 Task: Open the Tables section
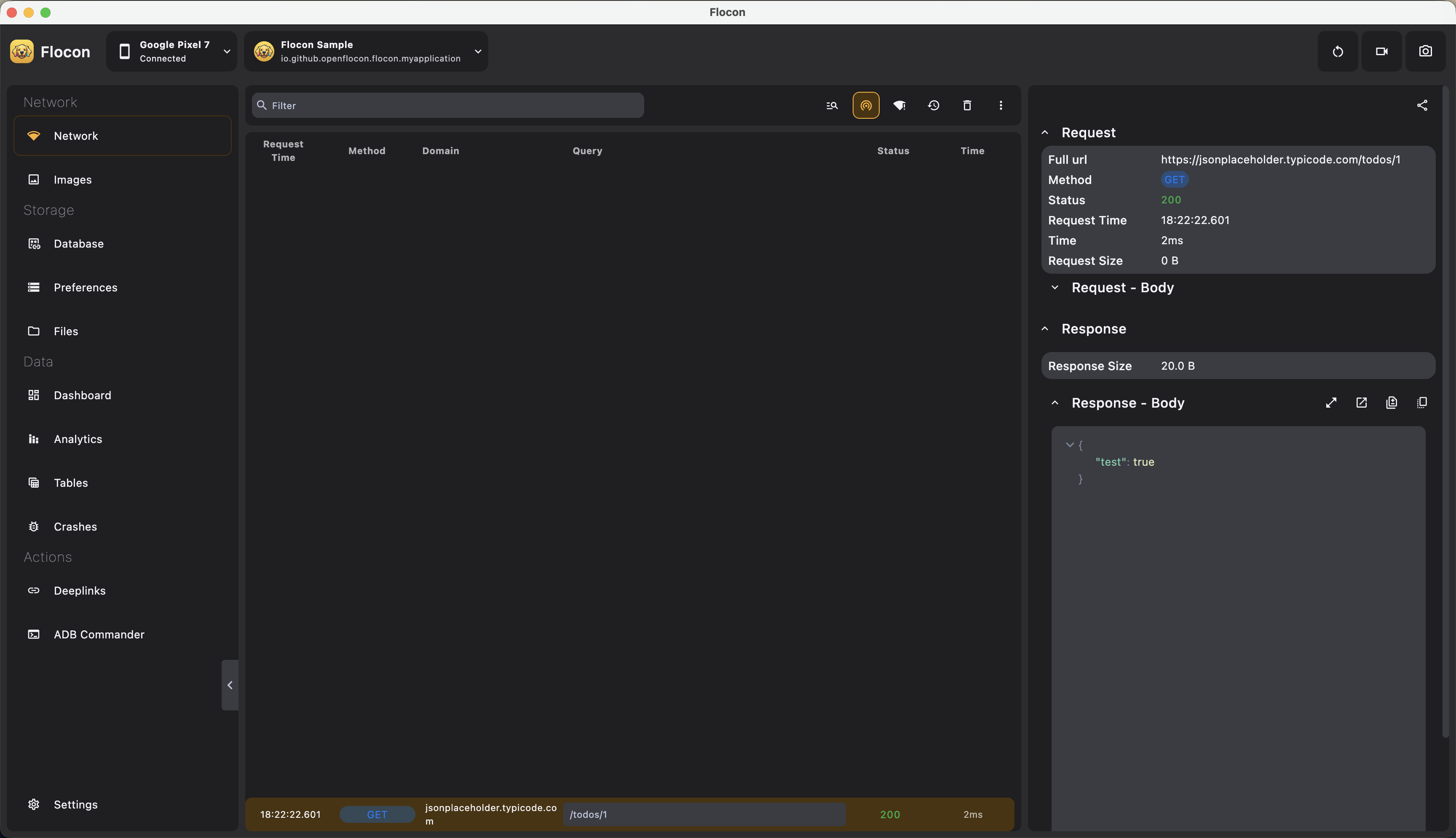click(x=123, y=482)
